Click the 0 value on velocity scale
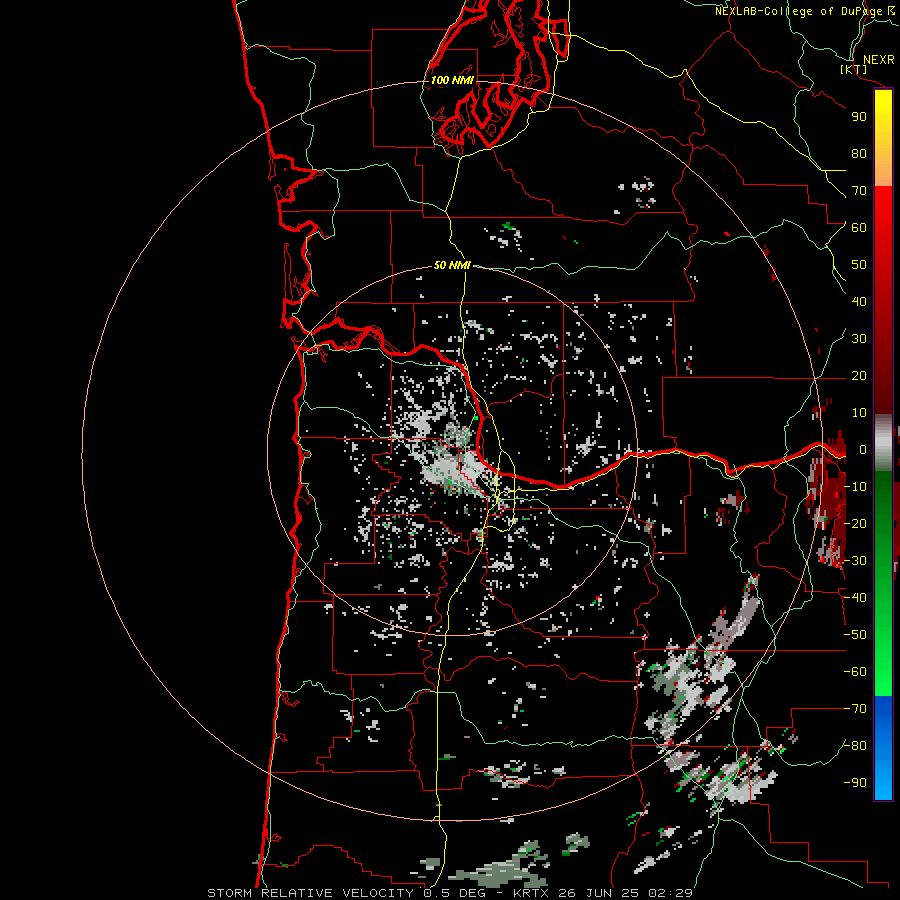The height and width of the screenshot is (900, 900). pos(863,450)
